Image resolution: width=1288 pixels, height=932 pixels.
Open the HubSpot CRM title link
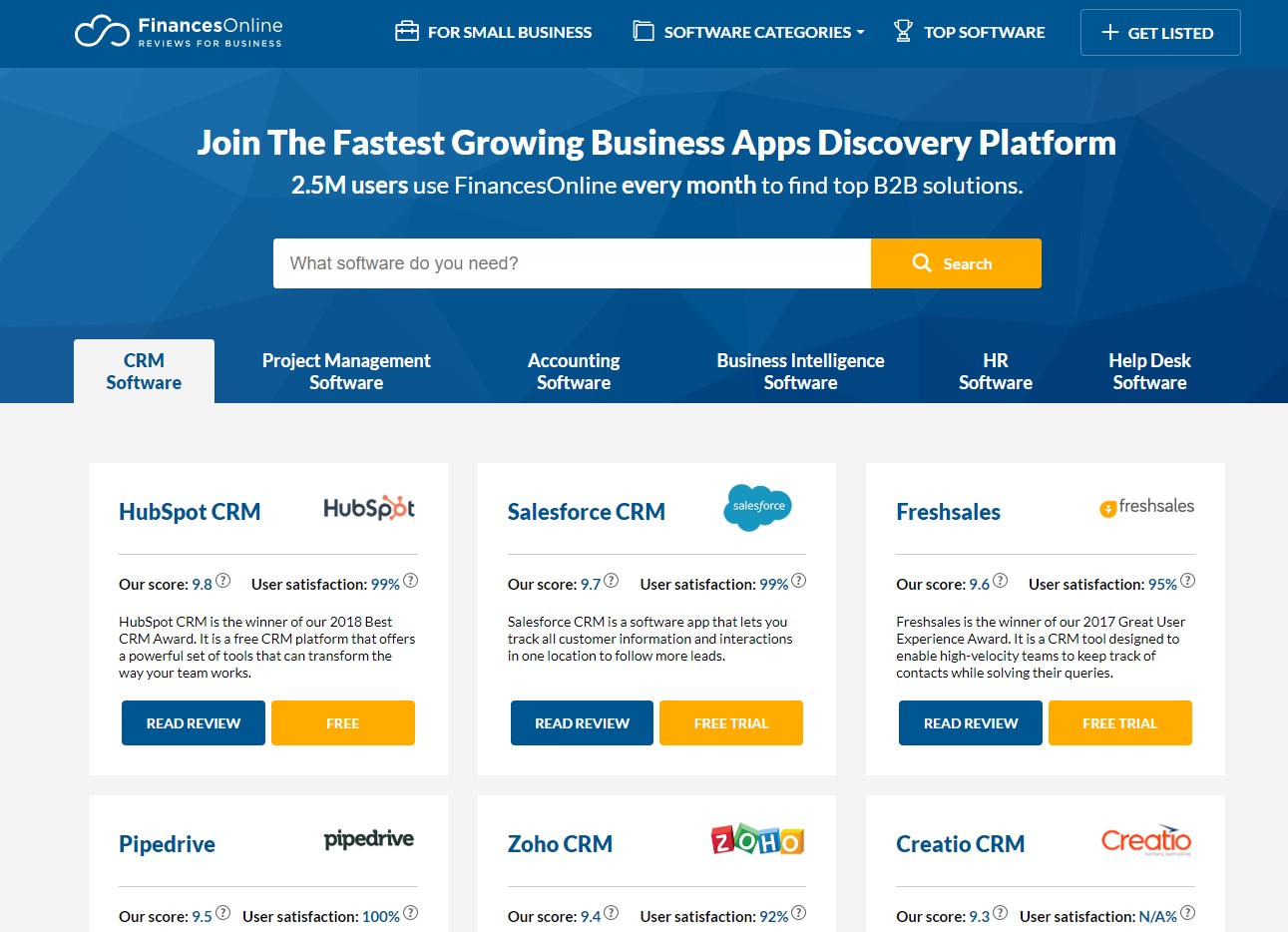click(190, 512)
